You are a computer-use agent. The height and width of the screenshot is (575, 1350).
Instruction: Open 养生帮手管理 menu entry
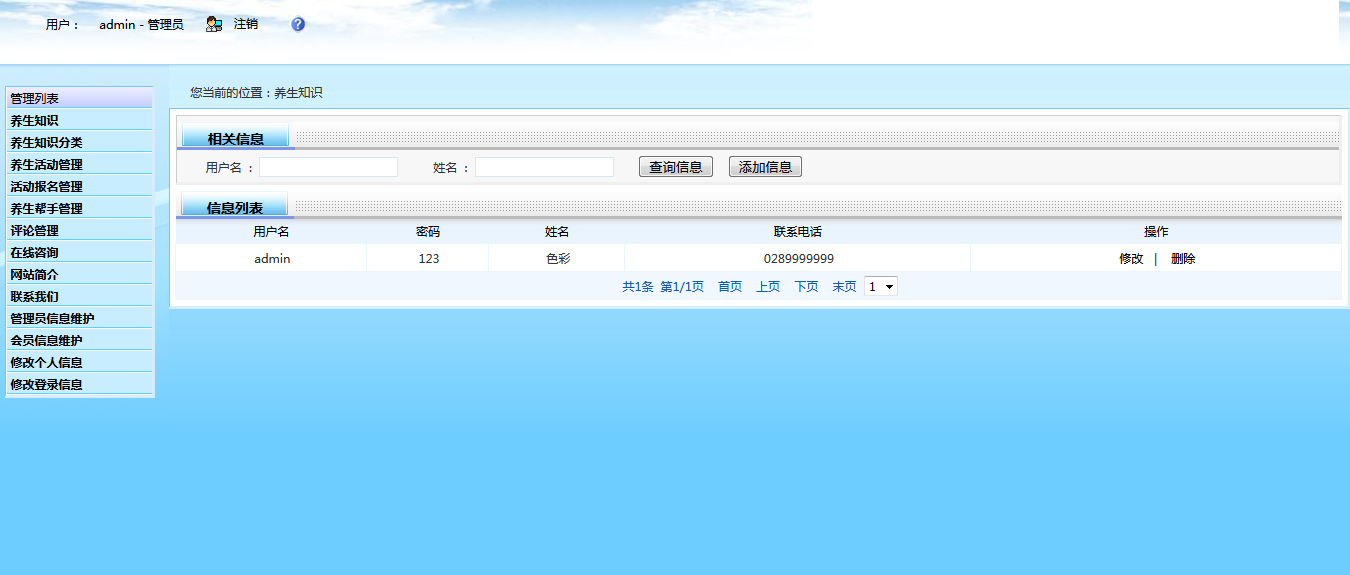click(x=79, y=208)
